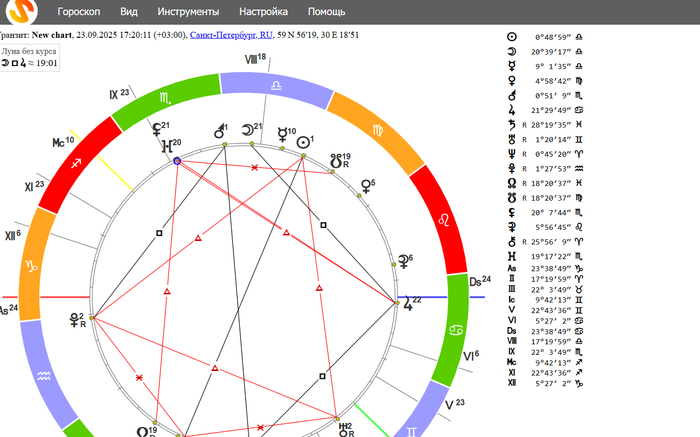The width and height of the screenshot is (700, 437).
Task: Open the Настройка menu
Action: pyautogui.click(x=263, y=13)
